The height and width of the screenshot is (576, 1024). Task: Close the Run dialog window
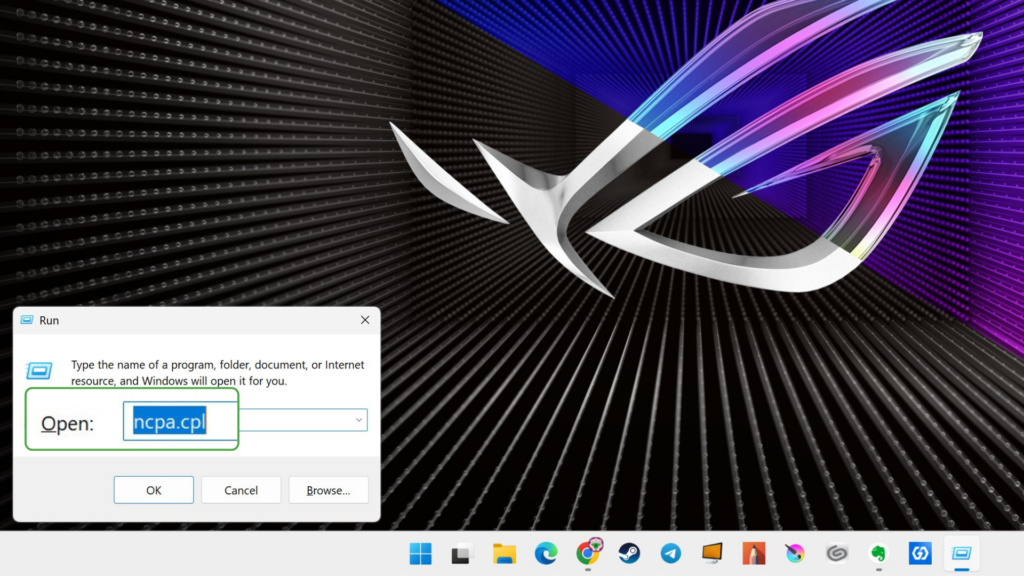[x=365, y=320]
